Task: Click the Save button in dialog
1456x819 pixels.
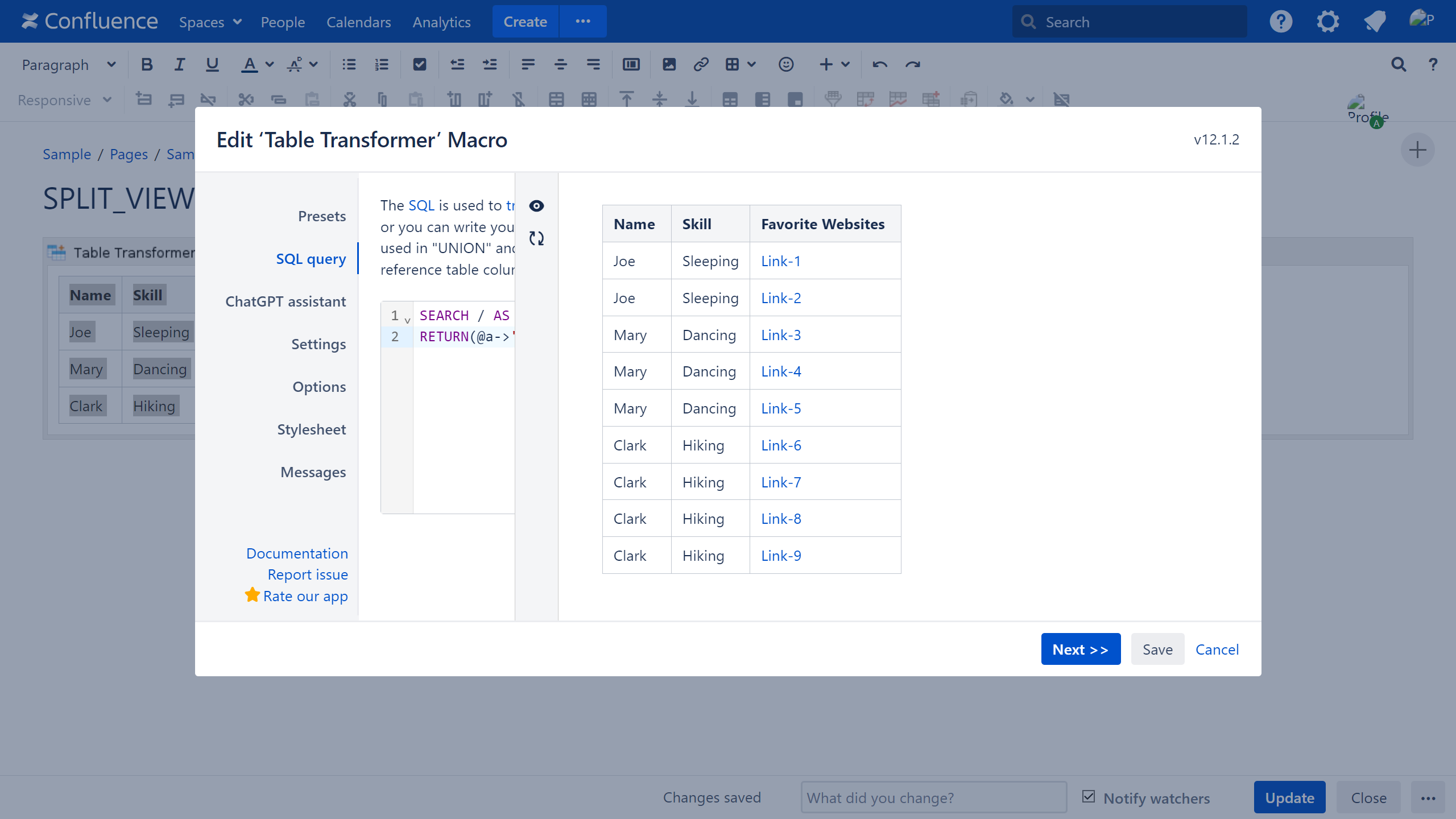Action: pos(1157,649)
